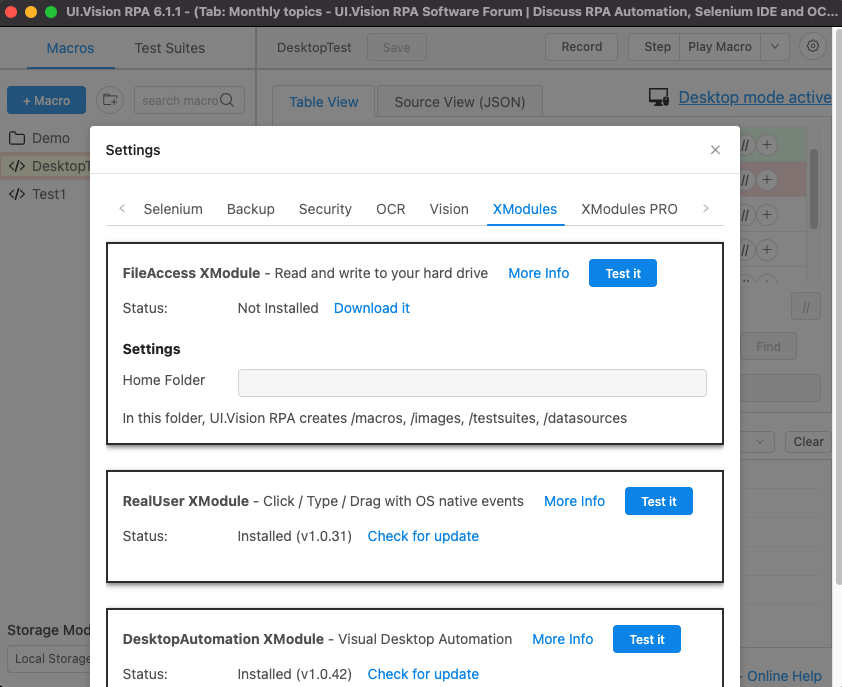Open the settings gear icon
The height and width of the screenshot is (687, 842).
pyautogui.click(x=812, y=46)
